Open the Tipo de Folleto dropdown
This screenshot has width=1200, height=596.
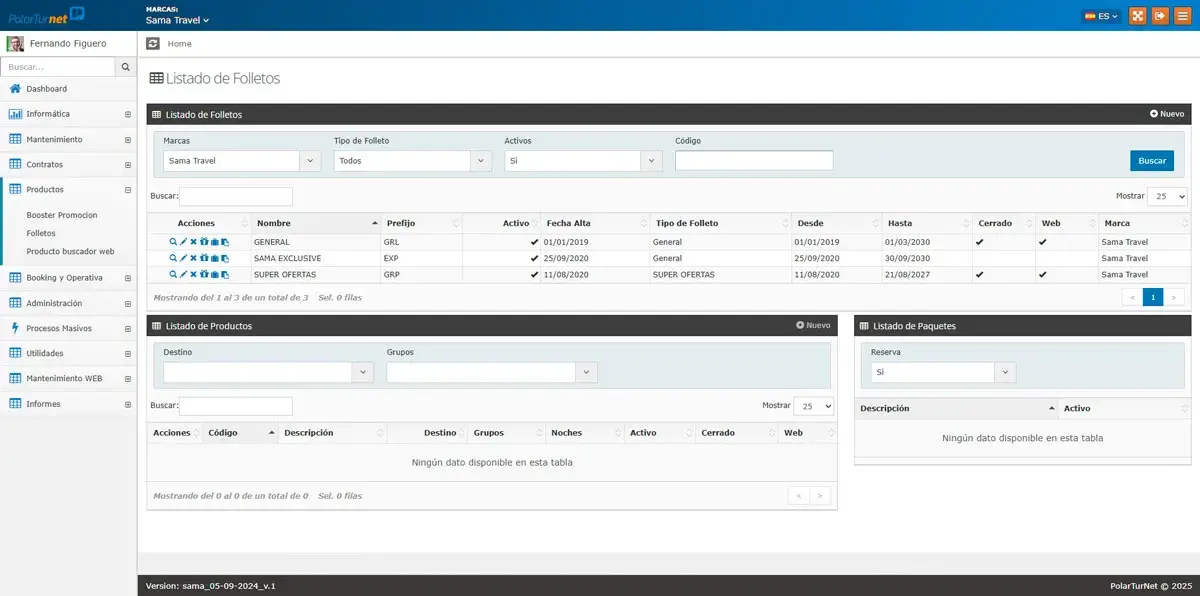click(412, 161)
